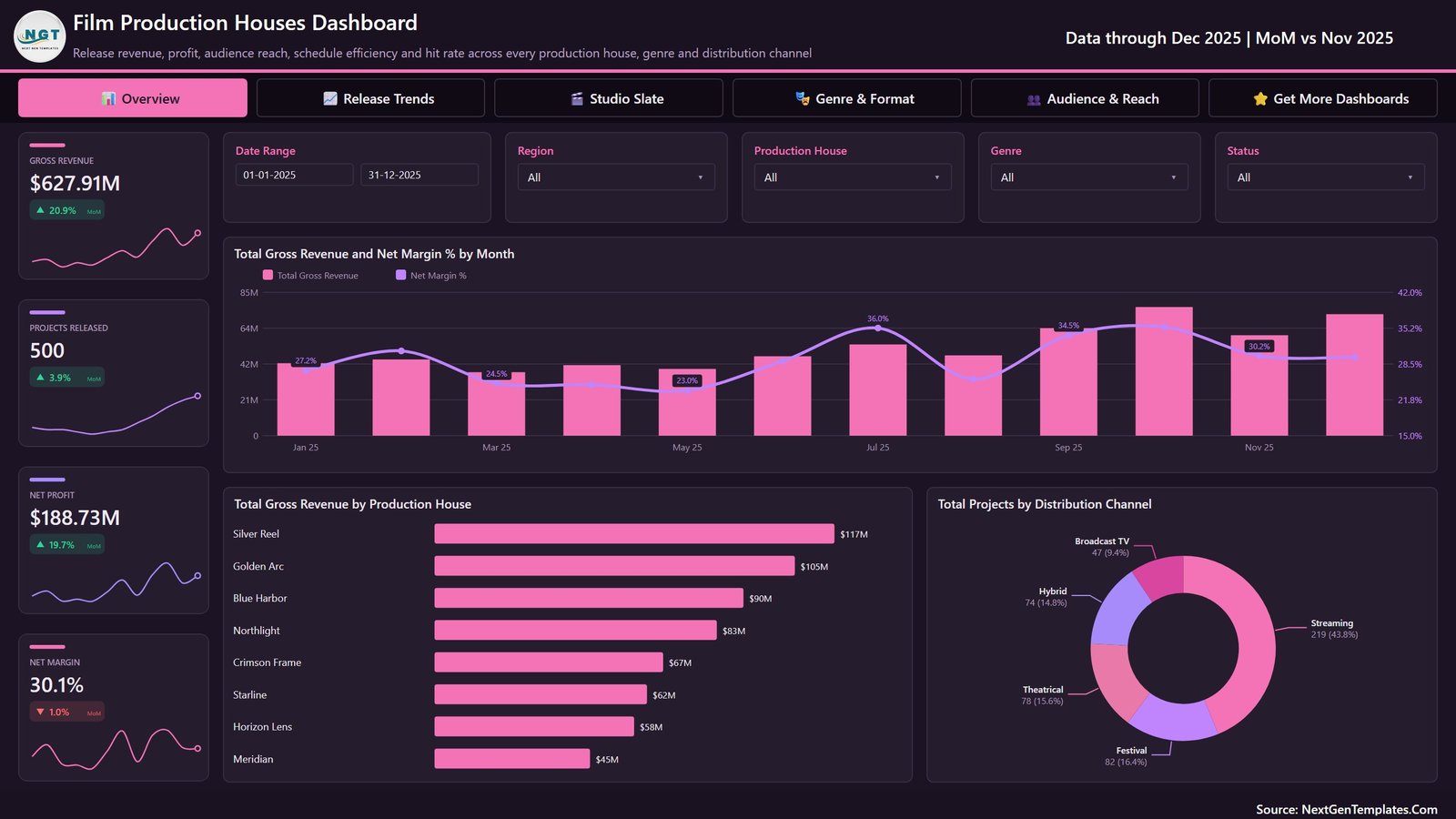
Task: Expand the Region dropdown
Action: pos(616,177)
